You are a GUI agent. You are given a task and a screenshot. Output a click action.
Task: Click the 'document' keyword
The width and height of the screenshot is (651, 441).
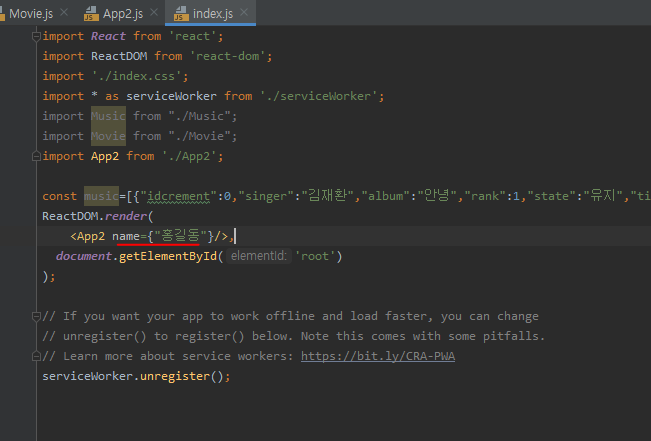click(84, 256)
